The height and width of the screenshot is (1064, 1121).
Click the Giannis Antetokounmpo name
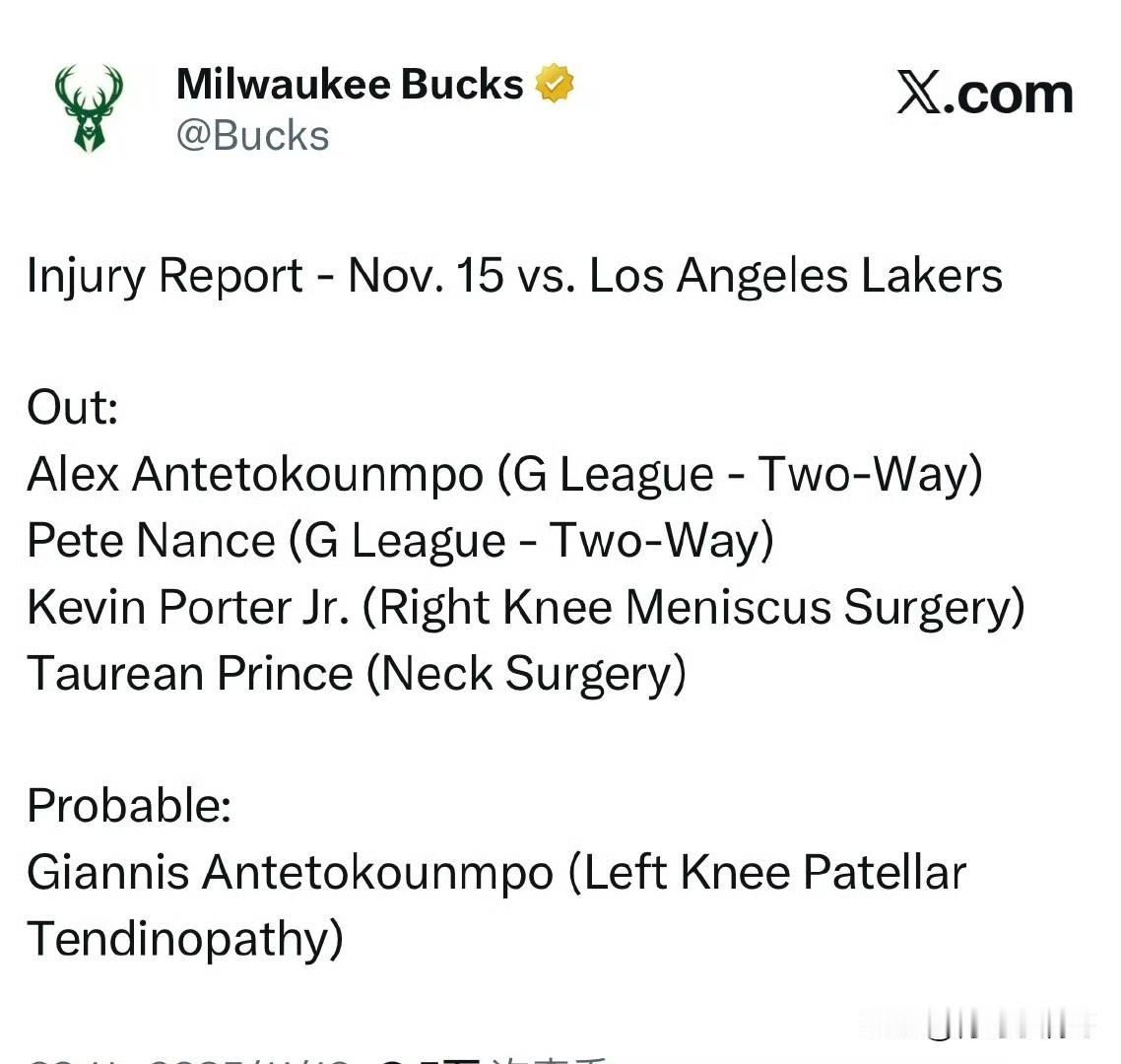pos(291,872)
